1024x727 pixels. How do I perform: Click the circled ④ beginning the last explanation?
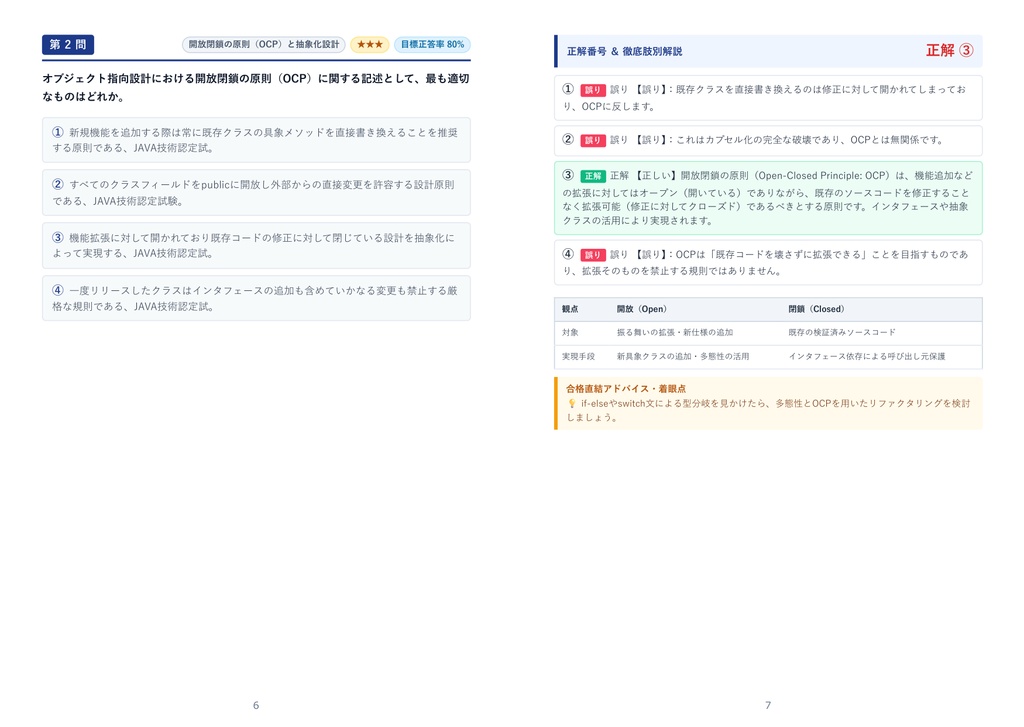568,254
